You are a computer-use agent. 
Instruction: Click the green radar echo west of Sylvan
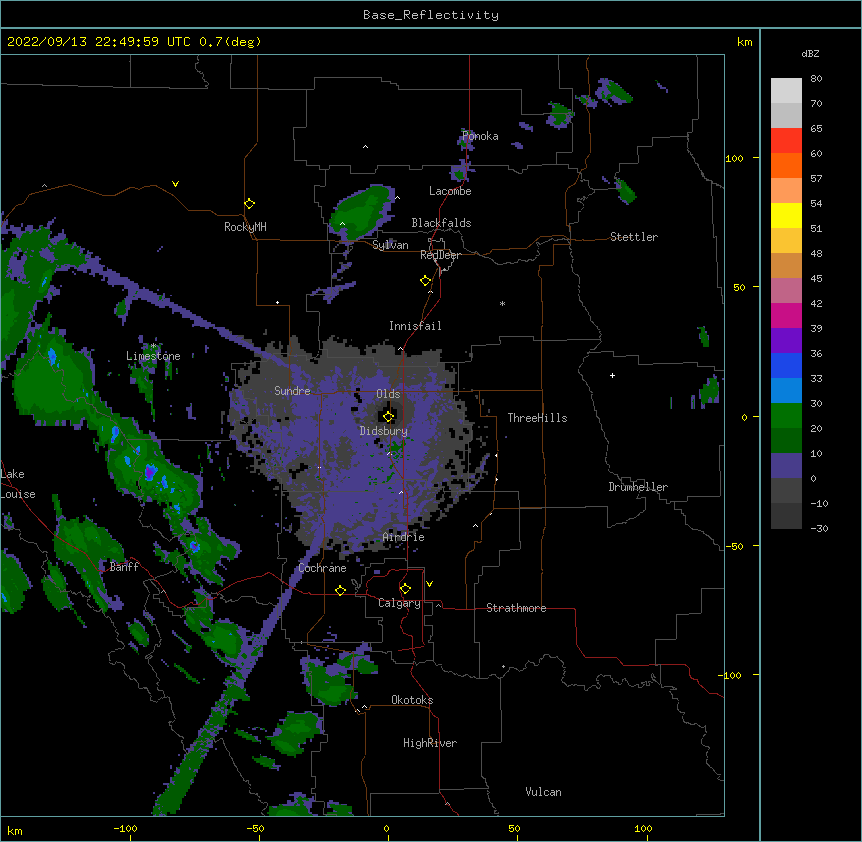click(360, 212)
